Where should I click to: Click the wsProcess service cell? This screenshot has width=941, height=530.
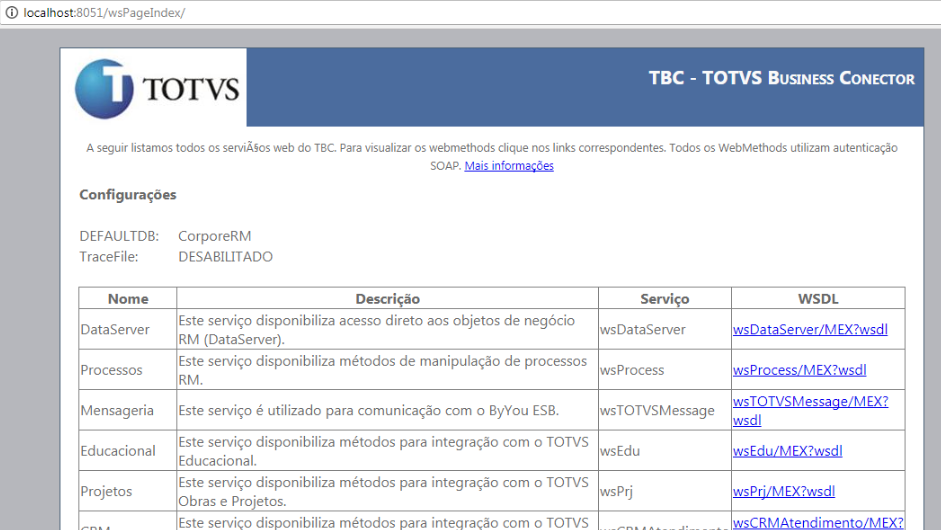(664, 370)
